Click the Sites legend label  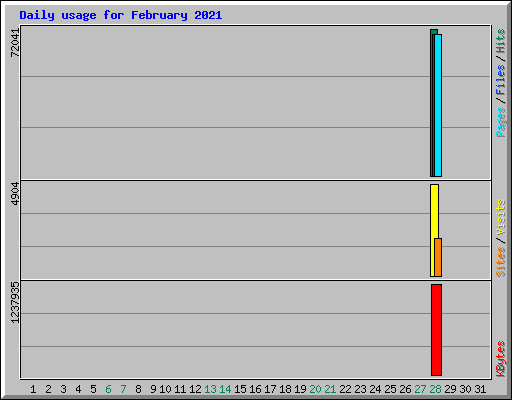[500, 262]
